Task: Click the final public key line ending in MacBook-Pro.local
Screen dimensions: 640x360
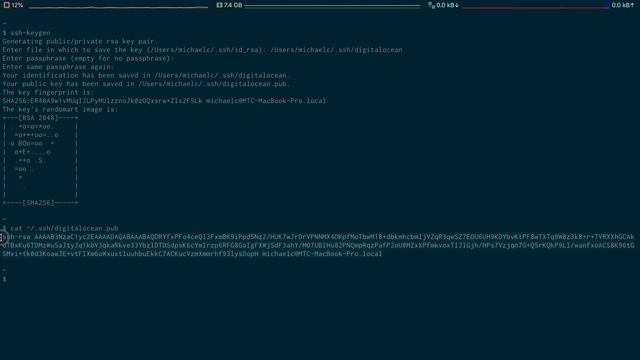Action: click(192, 254)
